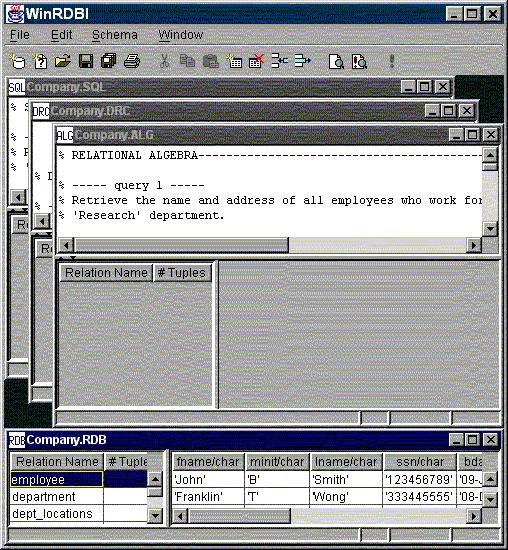Viewport: 508px width, 550px height.
Task: Click the Paste clipboard icon
Action: point(211,61)
